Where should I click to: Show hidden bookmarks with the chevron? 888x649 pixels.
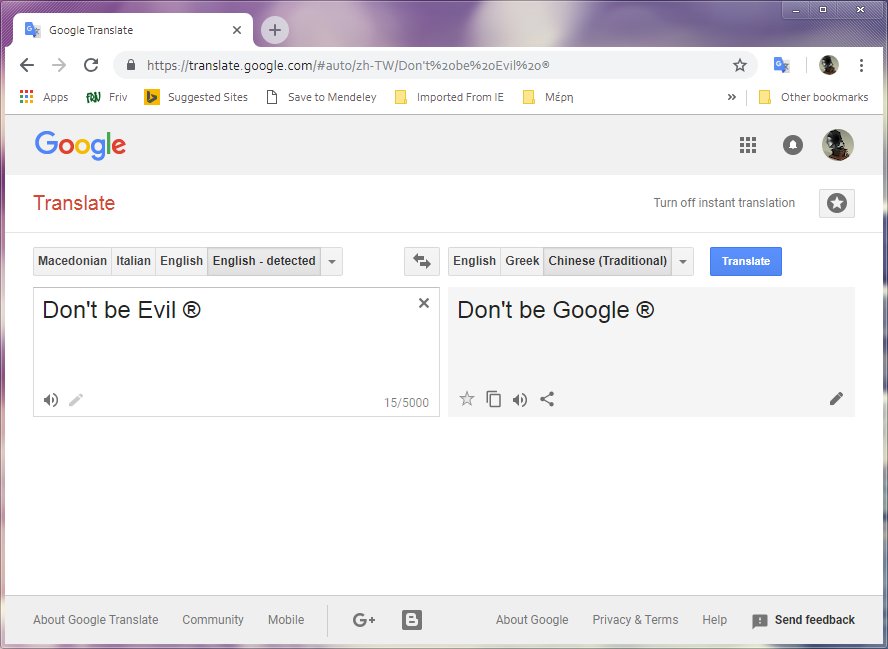coord(732,97)
